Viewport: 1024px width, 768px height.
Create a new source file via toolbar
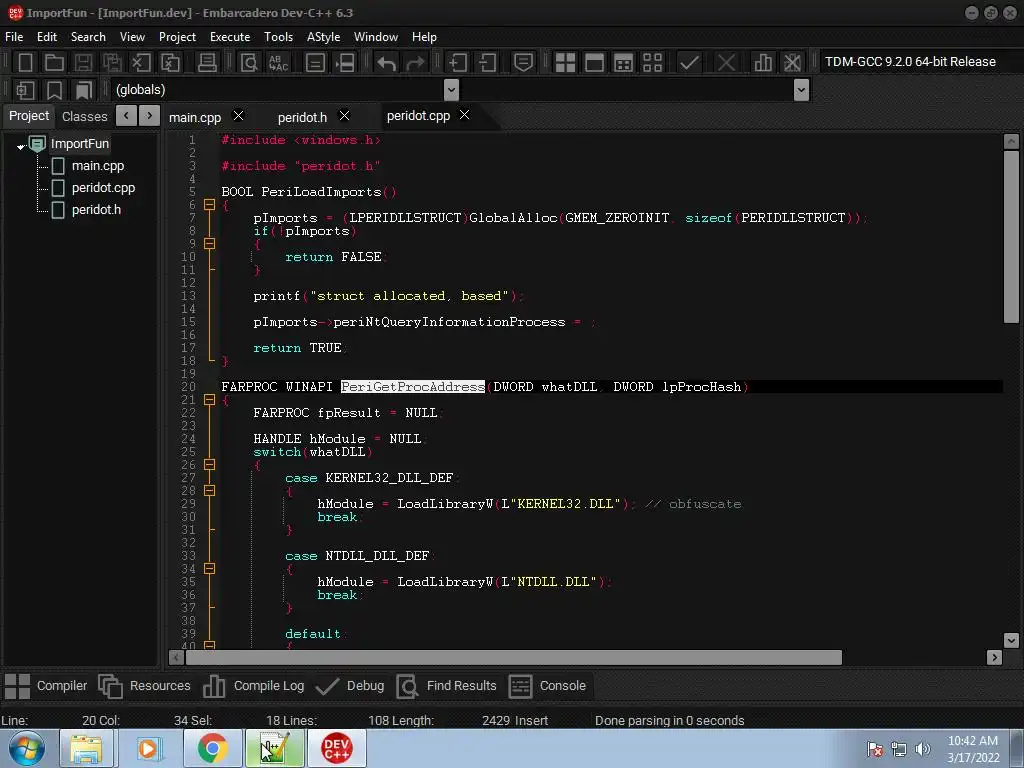25,63
